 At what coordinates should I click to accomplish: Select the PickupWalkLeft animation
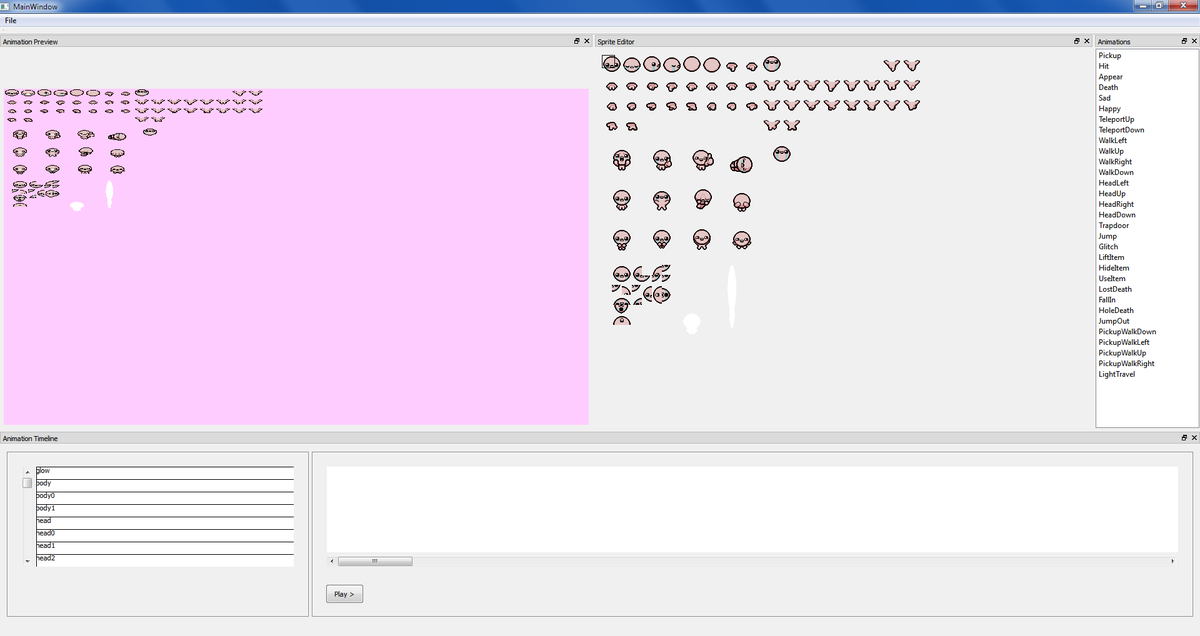pos(1146,342)
